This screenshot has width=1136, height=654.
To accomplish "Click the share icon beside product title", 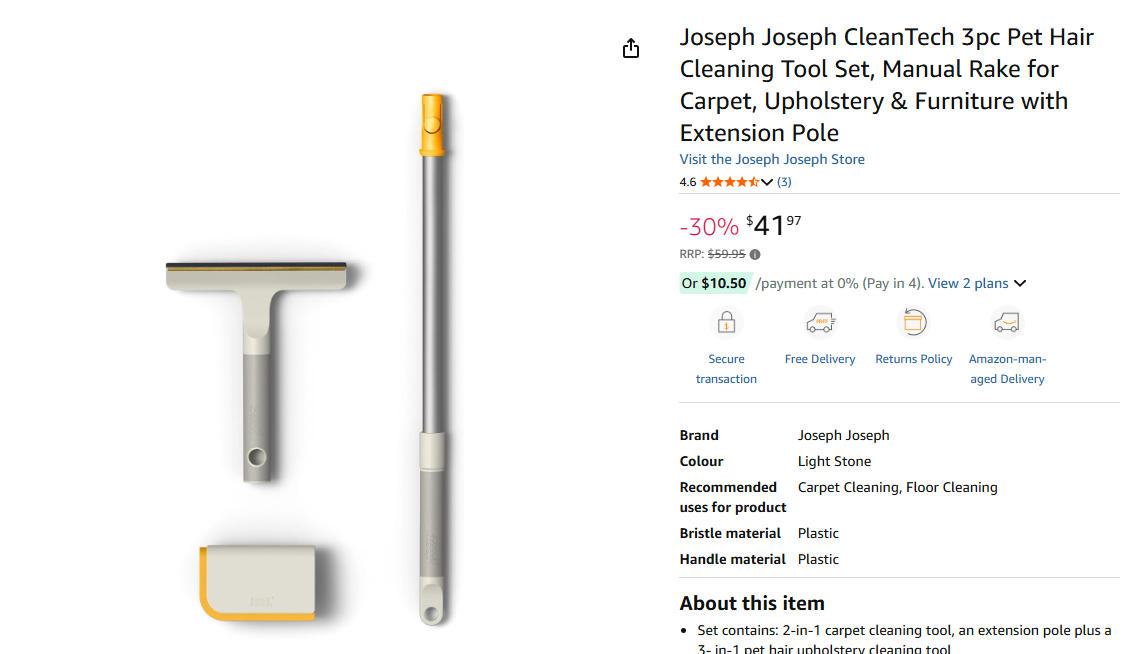I will point(631,48).
